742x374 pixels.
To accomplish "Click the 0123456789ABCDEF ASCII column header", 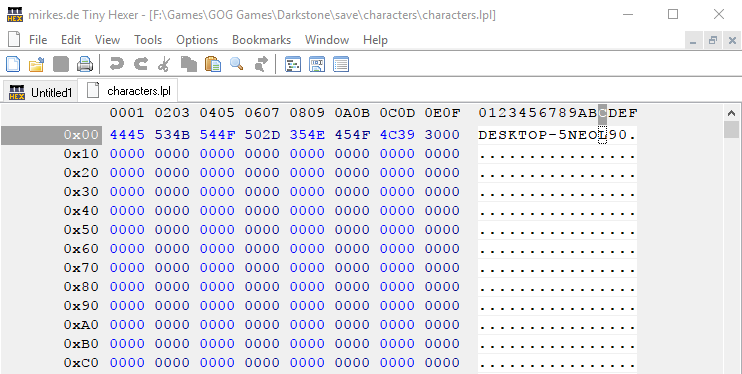I will (x=557, y=113).
